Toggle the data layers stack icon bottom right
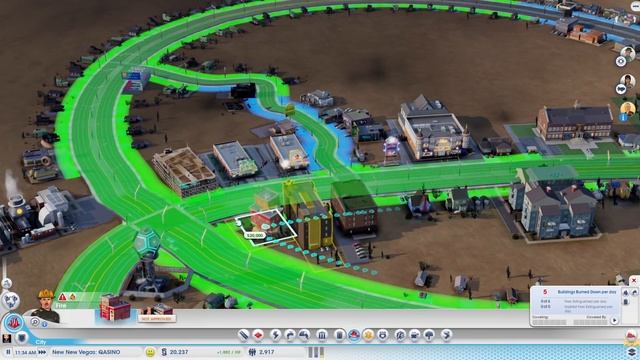The width and height of the screenshot is (640, 360). pos(631,352)
